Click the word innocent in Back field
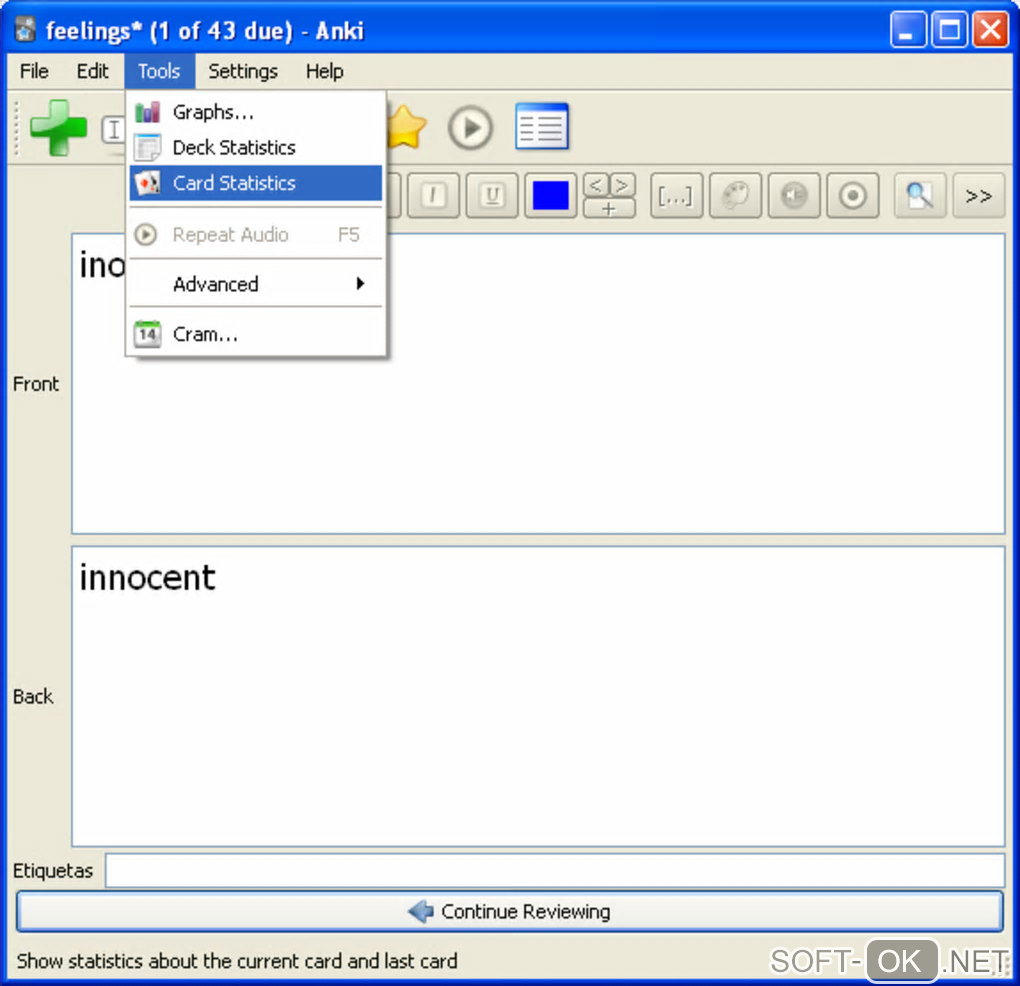Image resolution: width=1020 pixels, height=986 pixels. click(147, 578)
